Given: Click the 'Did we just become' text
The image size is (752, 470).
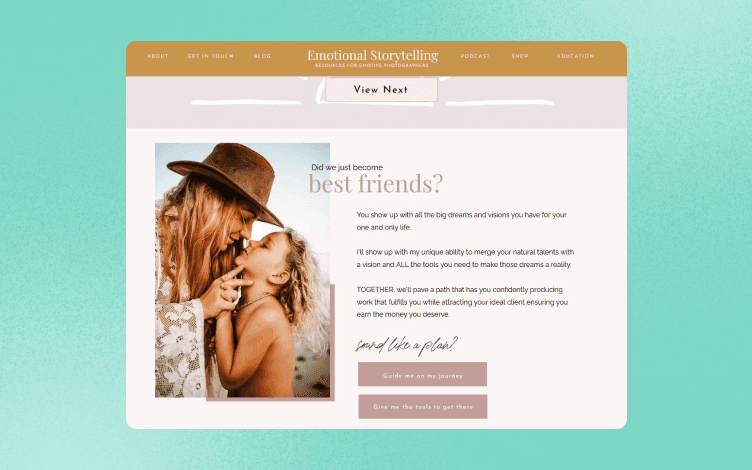Looking at the screenshot, I should point(347,167).
